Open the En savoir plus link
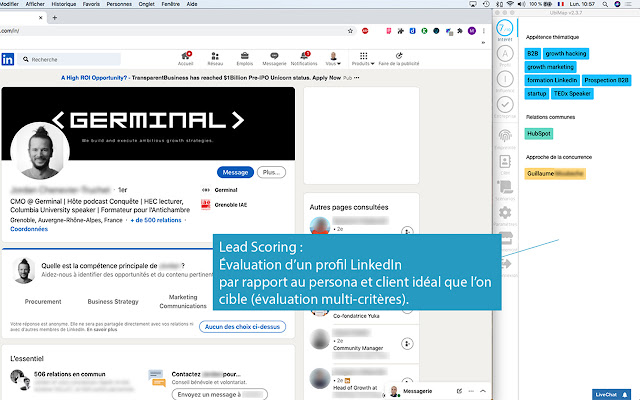 tap(102, 329)
